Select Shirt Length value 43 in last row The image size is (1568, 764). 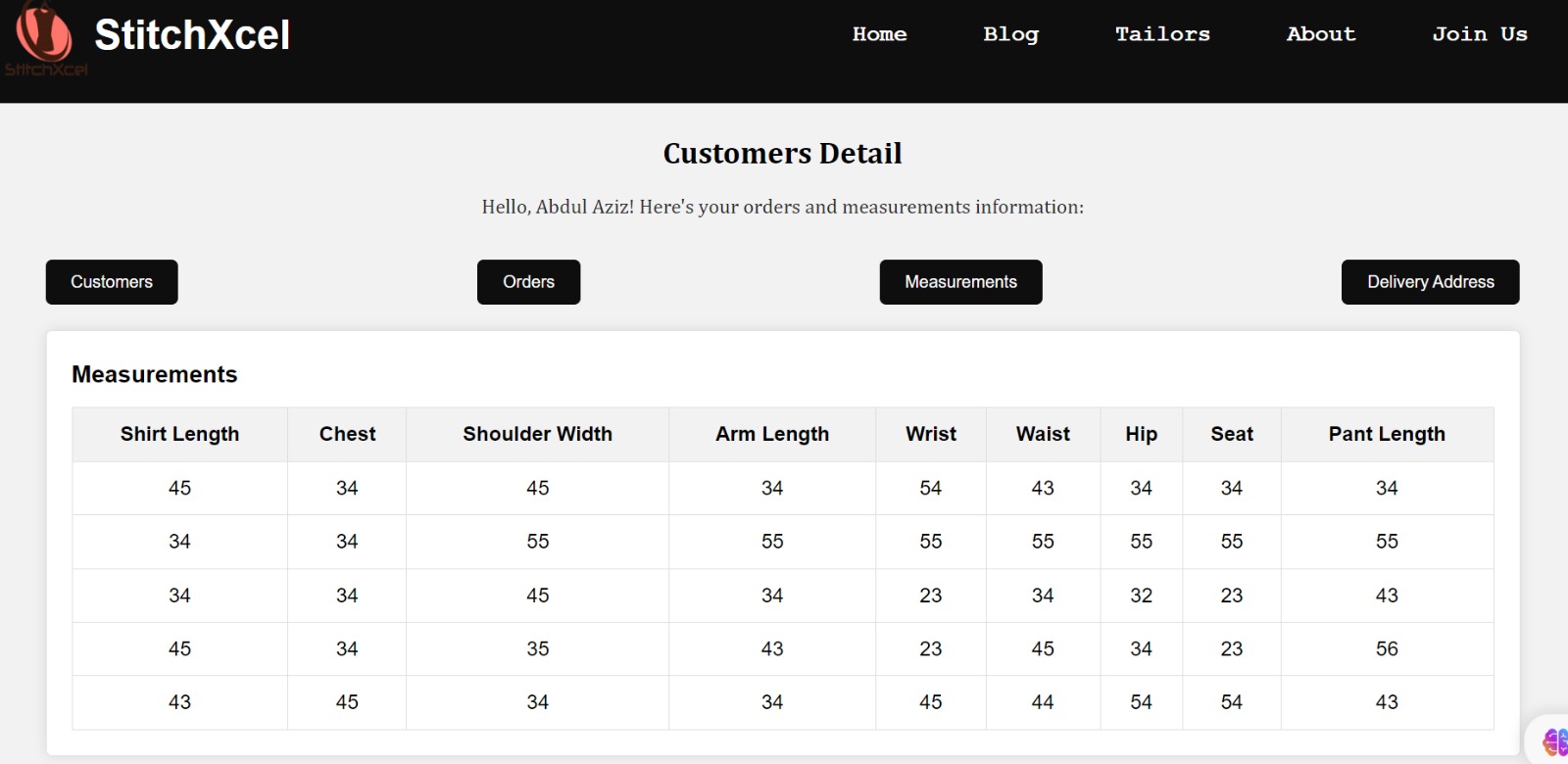(x=179, y=702)
